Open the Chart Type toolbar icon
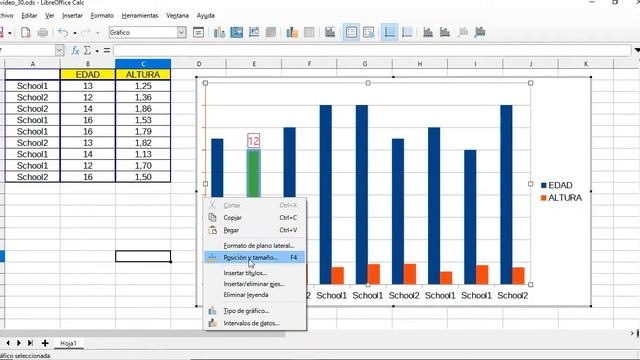 219,32
